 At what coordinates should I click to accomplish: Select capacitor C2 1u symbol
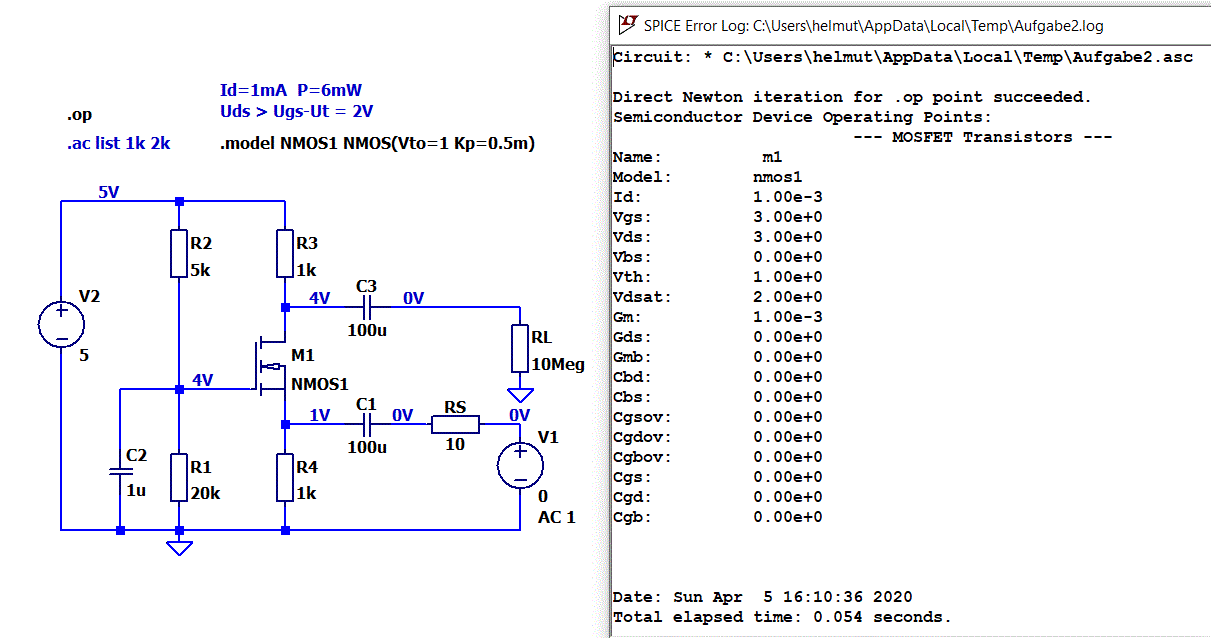pyautogui.click(x=120, y=471)
